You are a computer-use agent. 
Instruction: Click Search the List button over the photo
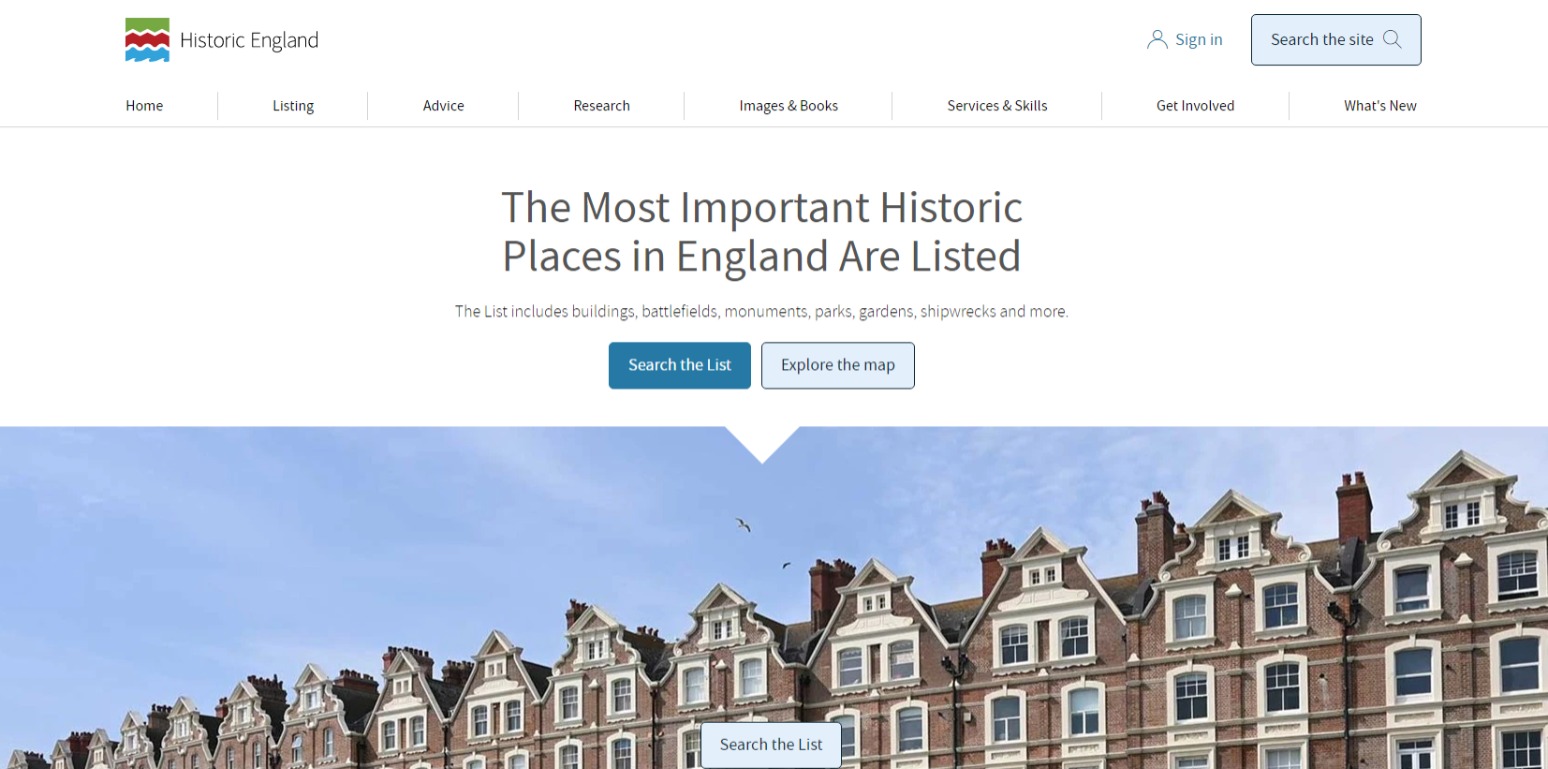pos(771,745)
